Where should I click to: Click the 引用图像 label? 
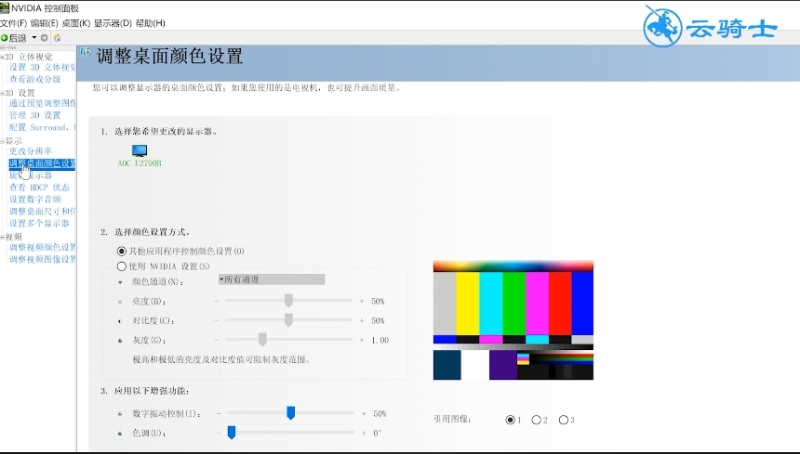tap(452, 419)
